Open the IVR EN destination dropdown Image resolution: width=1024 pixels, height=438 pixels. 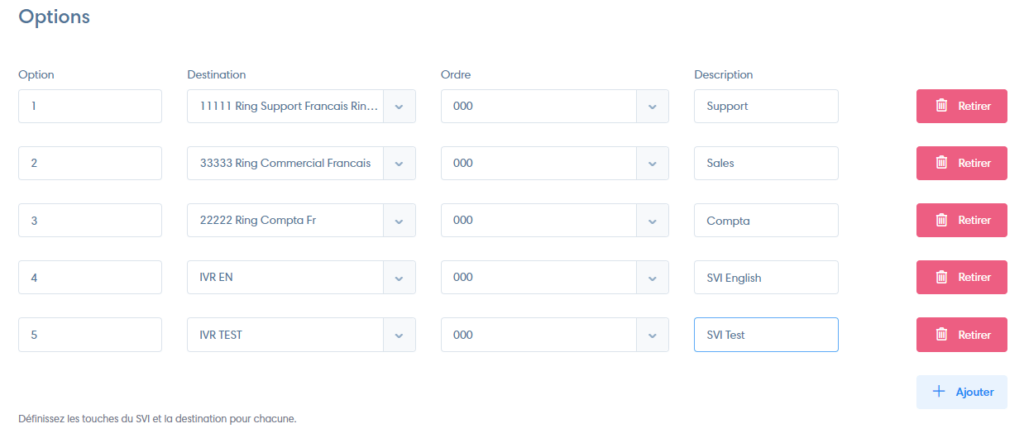(x=399, y=277)
